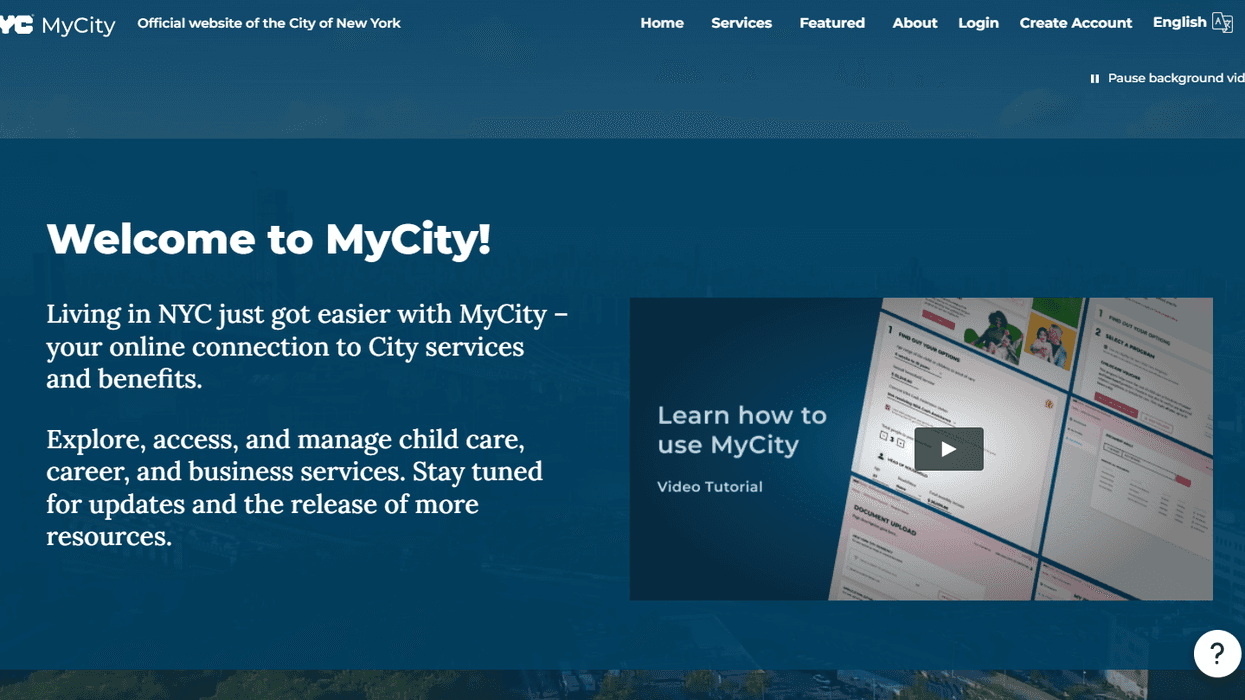This screenshot has width=1245, height=700.
Task: Click Create Account
Action: [x=1076, y=23]
